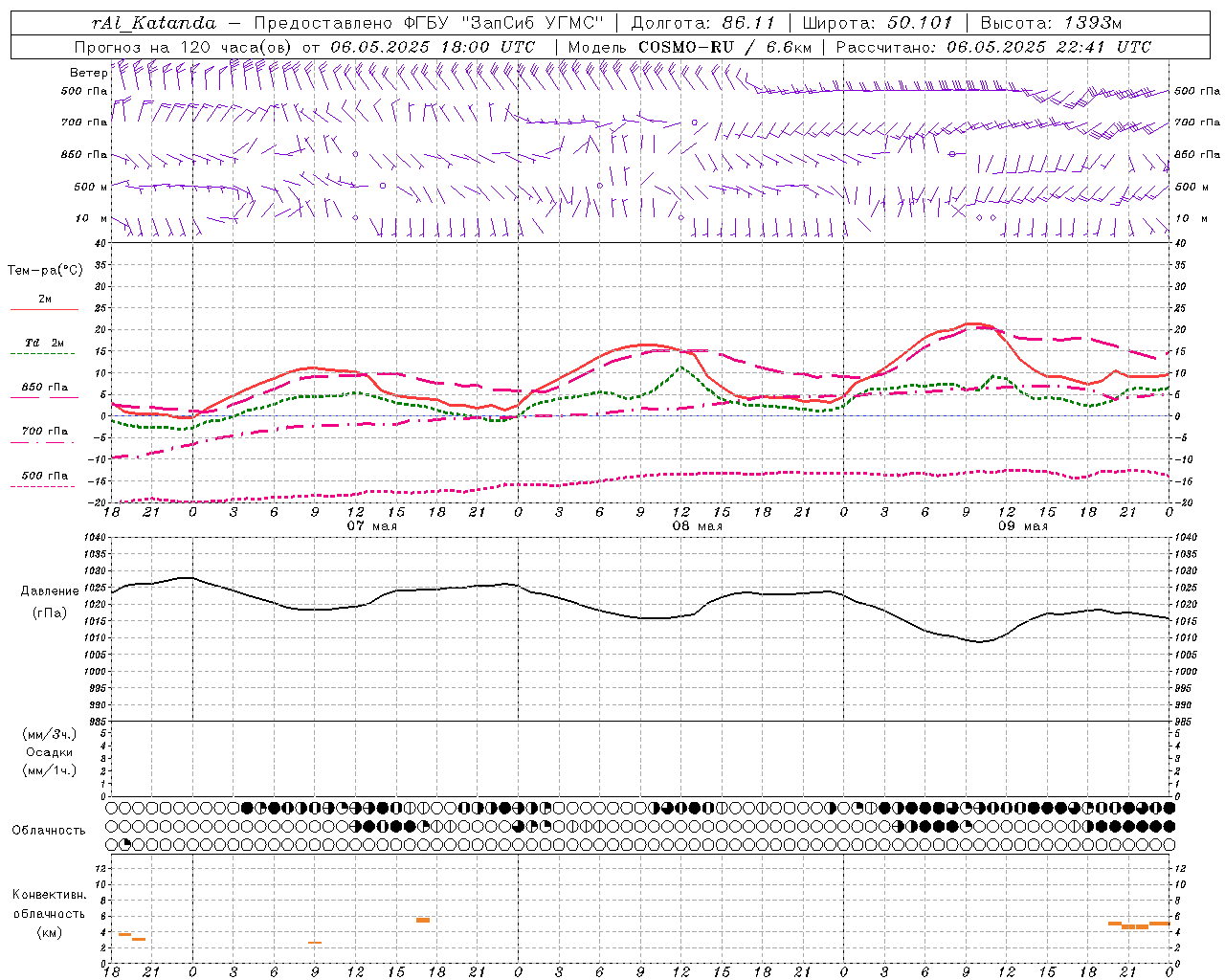Click the (мм/3ч.) precipitation unit label

coord(50,734)
